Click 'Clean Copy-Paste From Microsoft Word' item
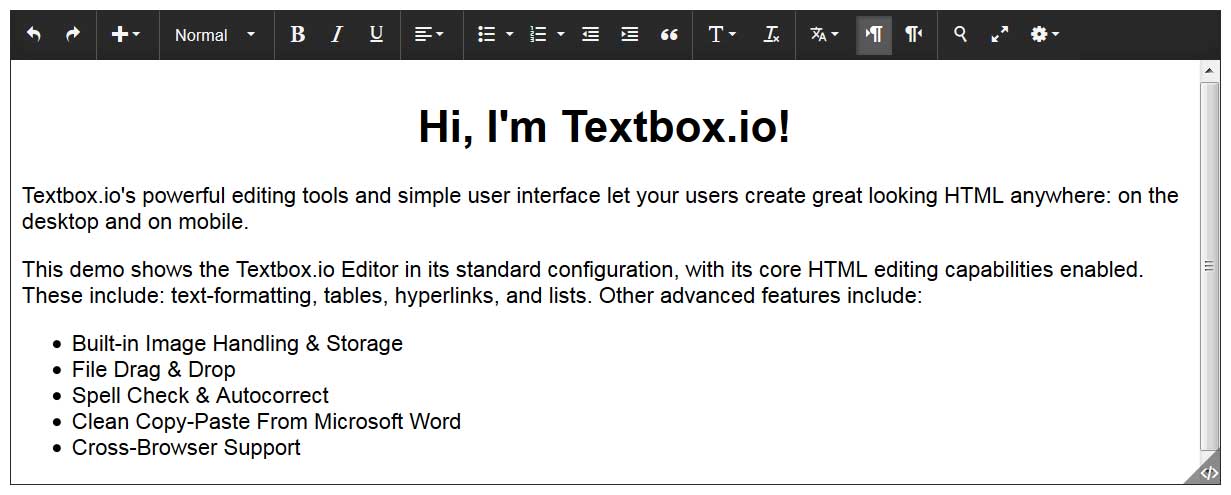Viewport: 1231px width, 495px height. click(x=266, y=421)
